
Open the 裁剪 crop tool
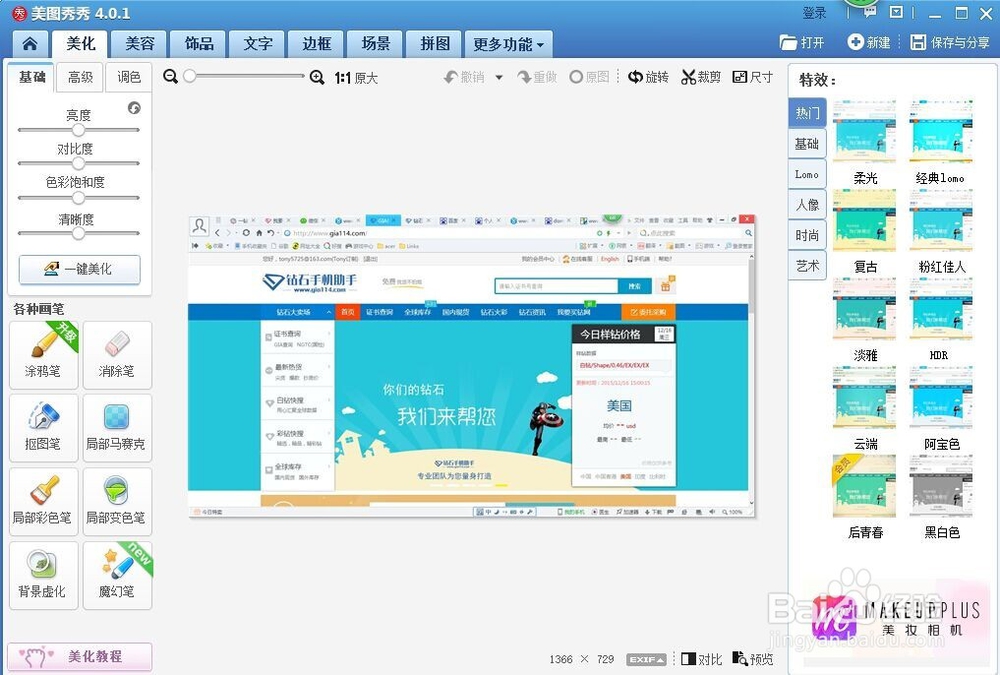(x=701, y=77)
